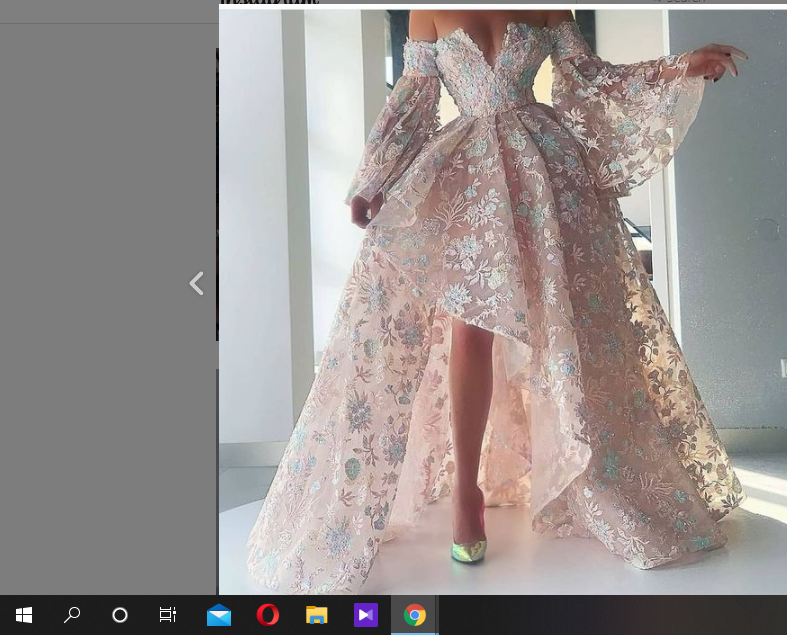The image size is (787, 635).
Task: Open Windows search from the taskbar
Action: 72,615
